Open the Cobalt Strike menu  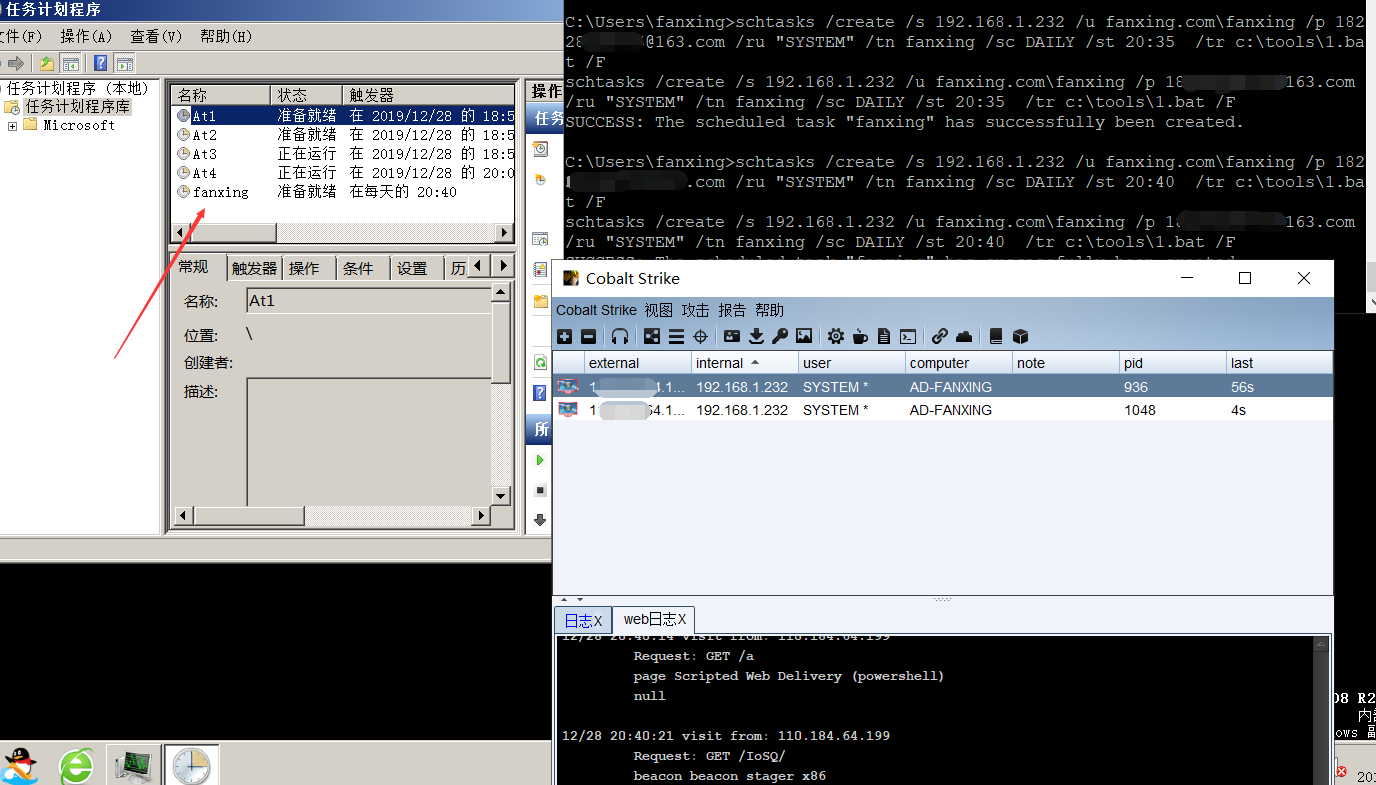596,310
